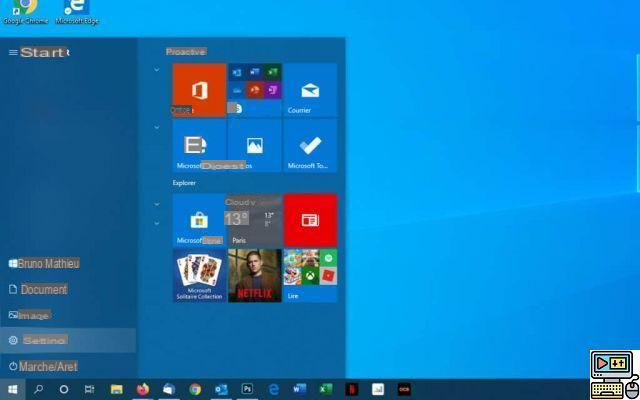Screen dimensions: 640x400
Task: Click the Proactive group heading
Action: point(186,51)
